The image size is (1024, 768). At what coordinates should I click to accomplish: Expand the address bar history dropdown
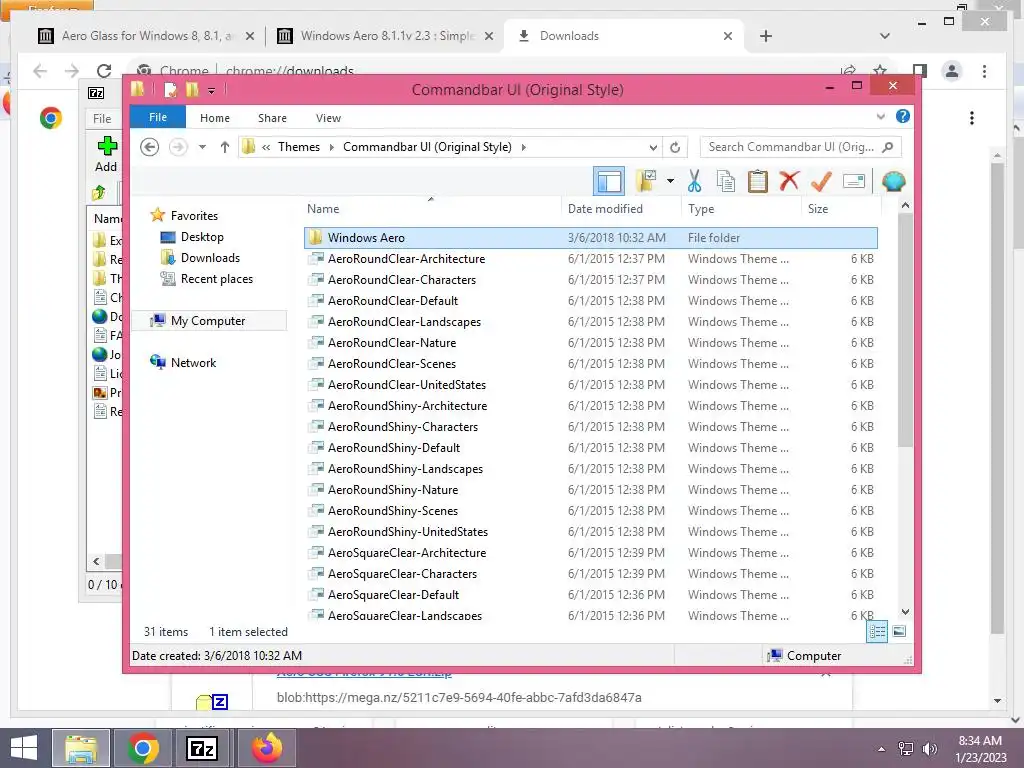point(653,148)
